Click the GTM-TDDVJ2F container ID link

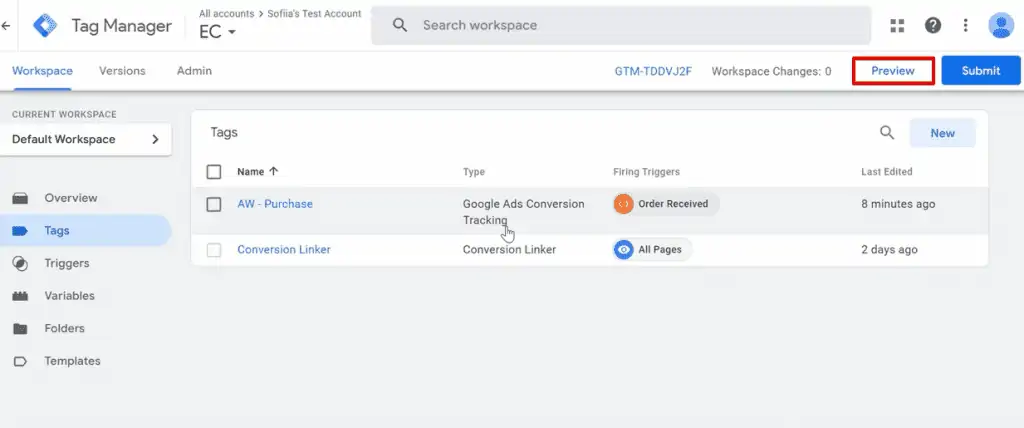tap(653, 71)
